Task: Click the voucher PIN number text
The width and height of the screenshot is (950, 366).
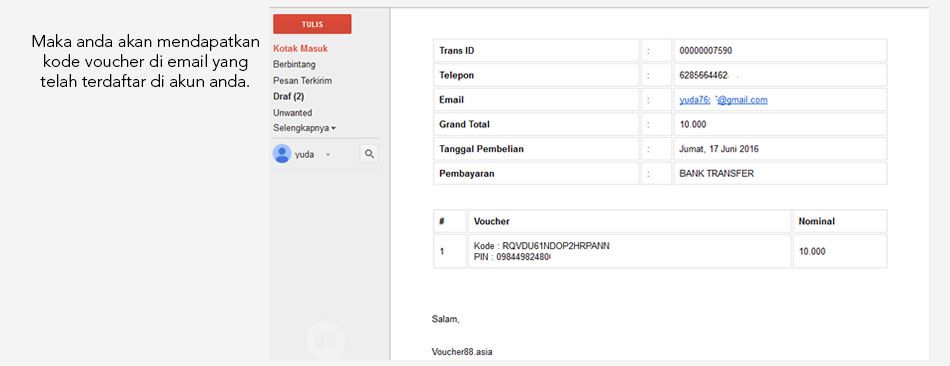Action: [511, 256]
